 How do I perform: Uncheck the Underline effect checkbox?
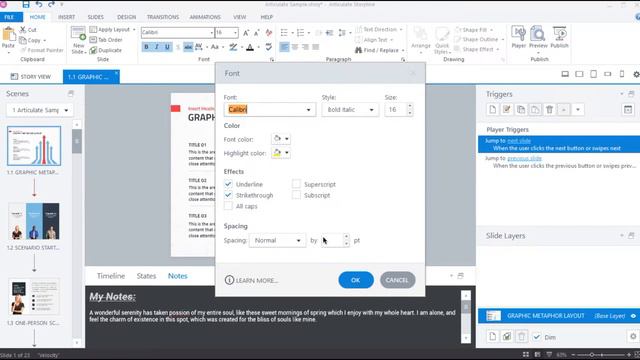pos(228,184)
